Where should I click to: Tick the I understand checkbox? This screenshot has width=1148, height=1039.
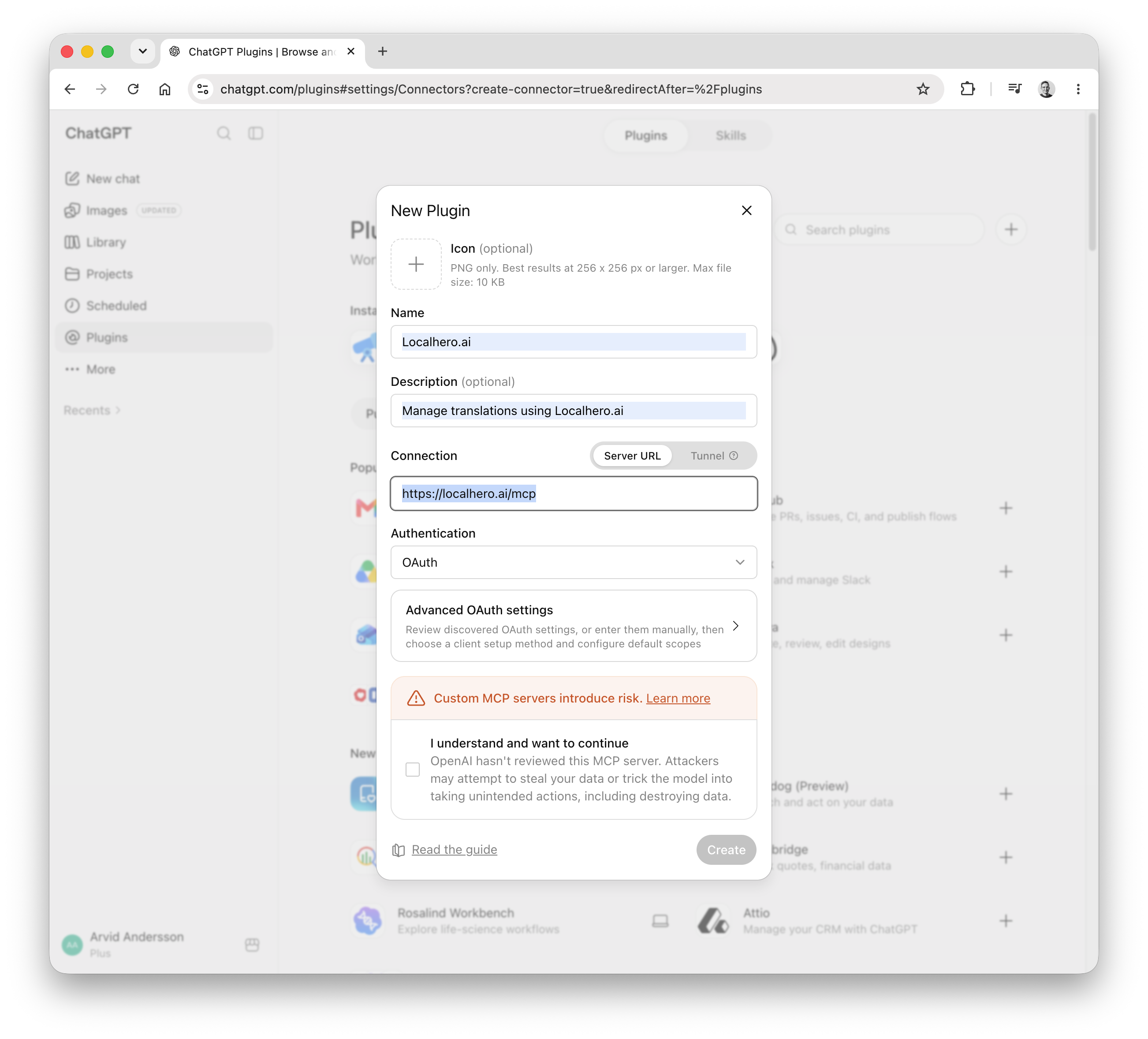pos(412,770)
